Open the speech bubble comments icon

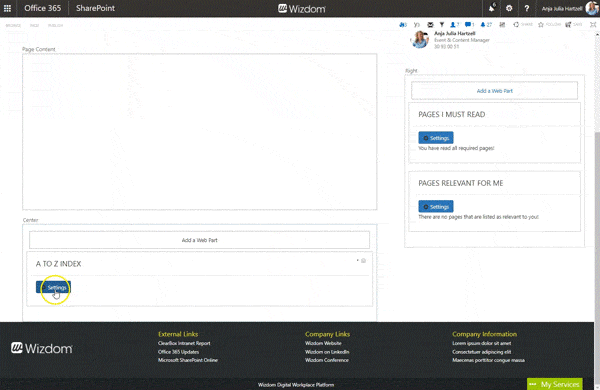coord(469,24)
